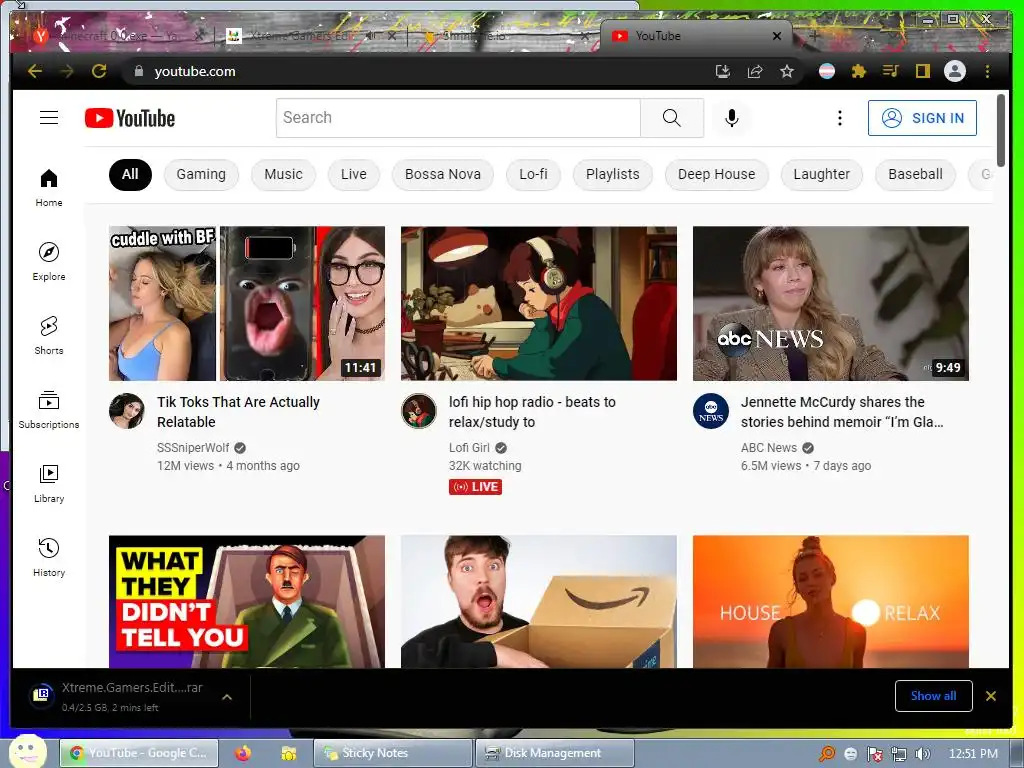Toggle the browser side panel icon
The height and width of the screenshot is (768, 1024).
pos(923,71)
